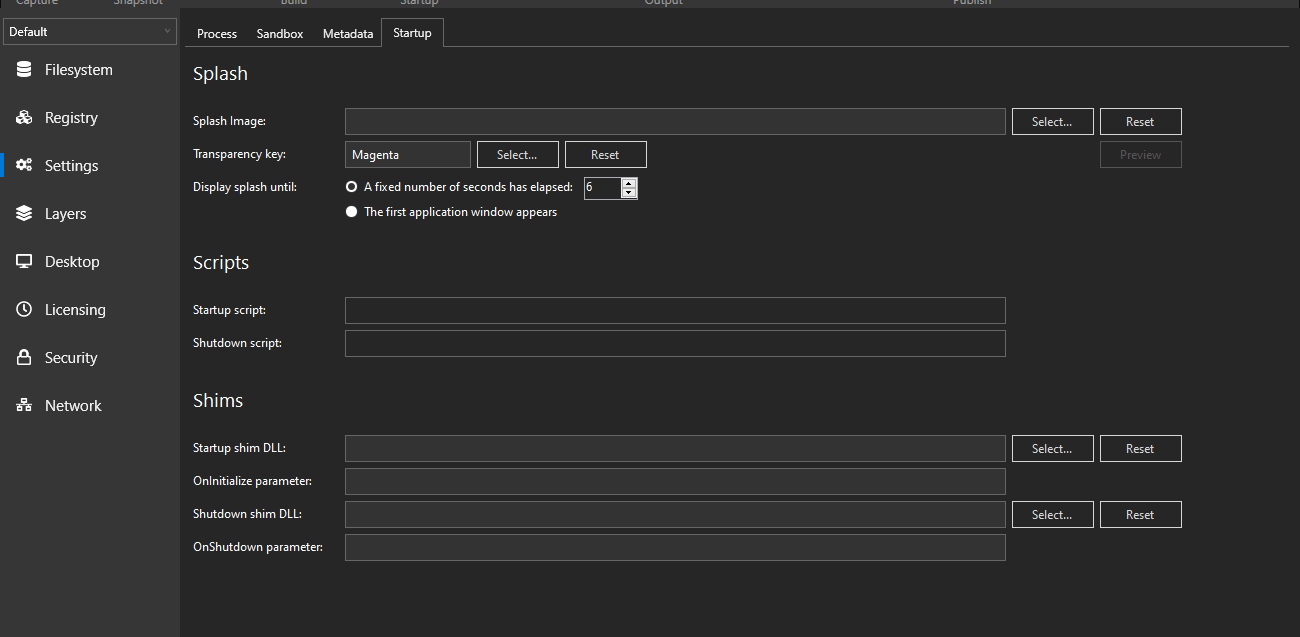Viewport: 1300px width, 637px height.
Task: Open the Registry panel
Action: [x=70, y=117]
